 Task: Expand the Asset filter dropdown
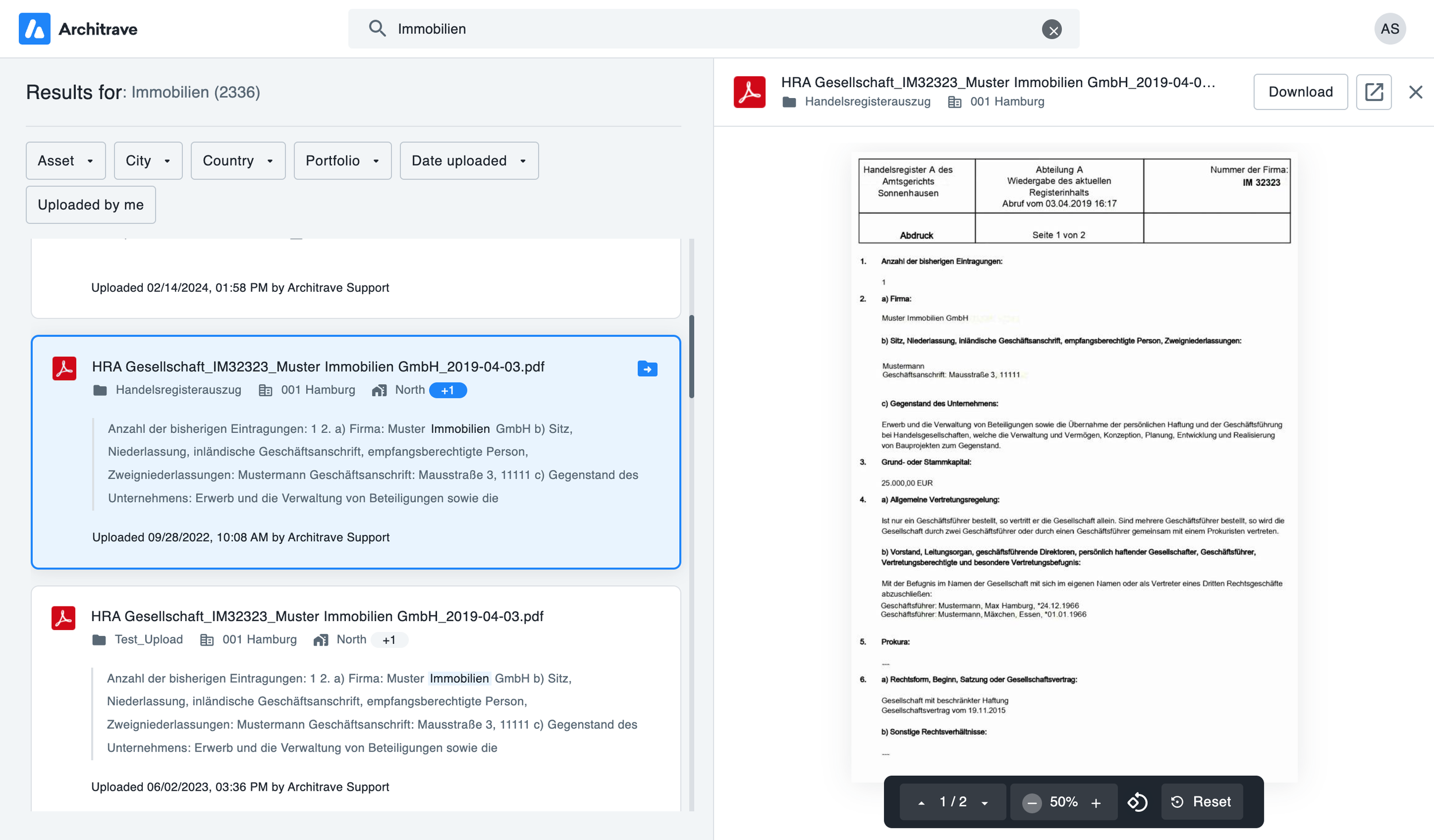tap(65, 161)
